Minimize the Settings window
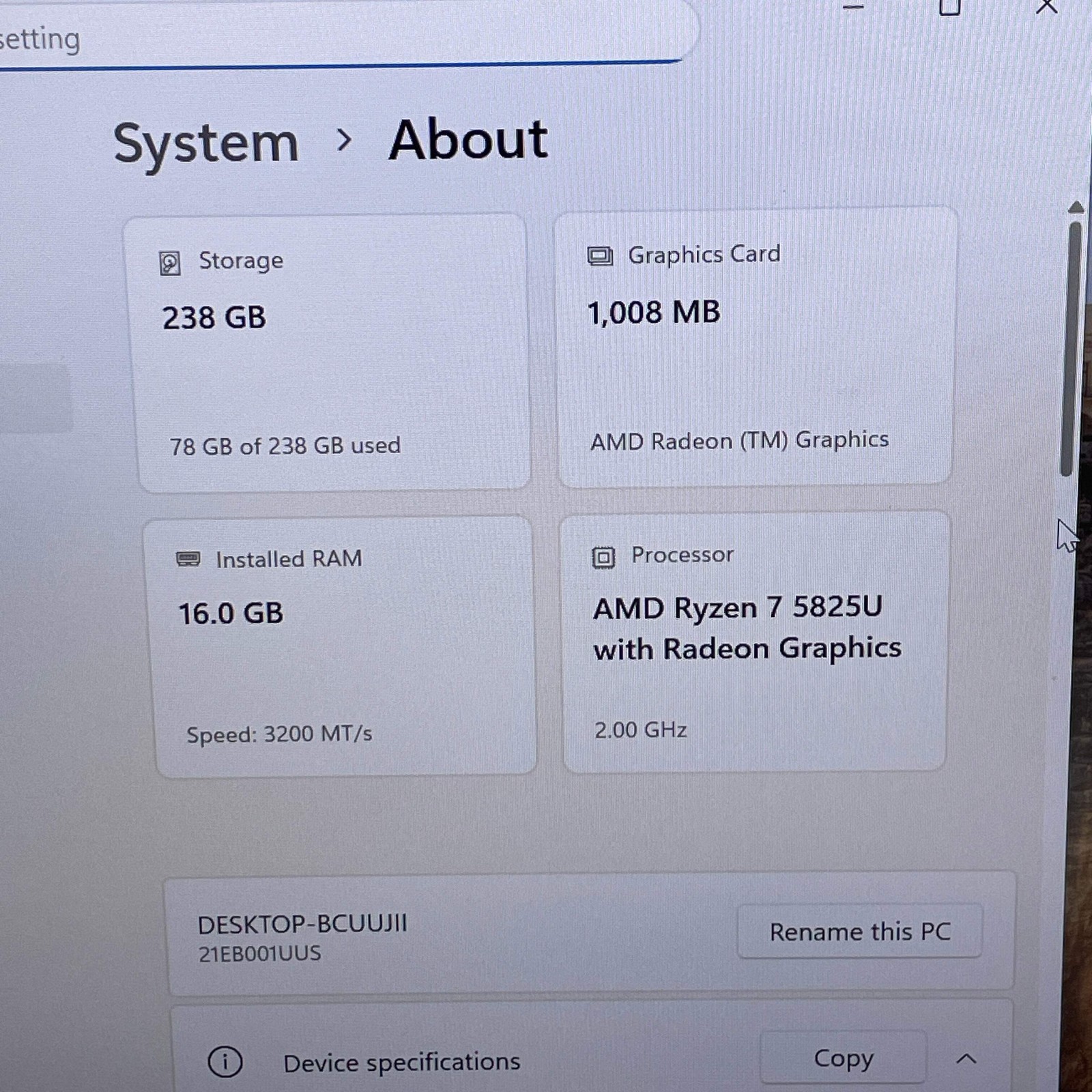 853,7
